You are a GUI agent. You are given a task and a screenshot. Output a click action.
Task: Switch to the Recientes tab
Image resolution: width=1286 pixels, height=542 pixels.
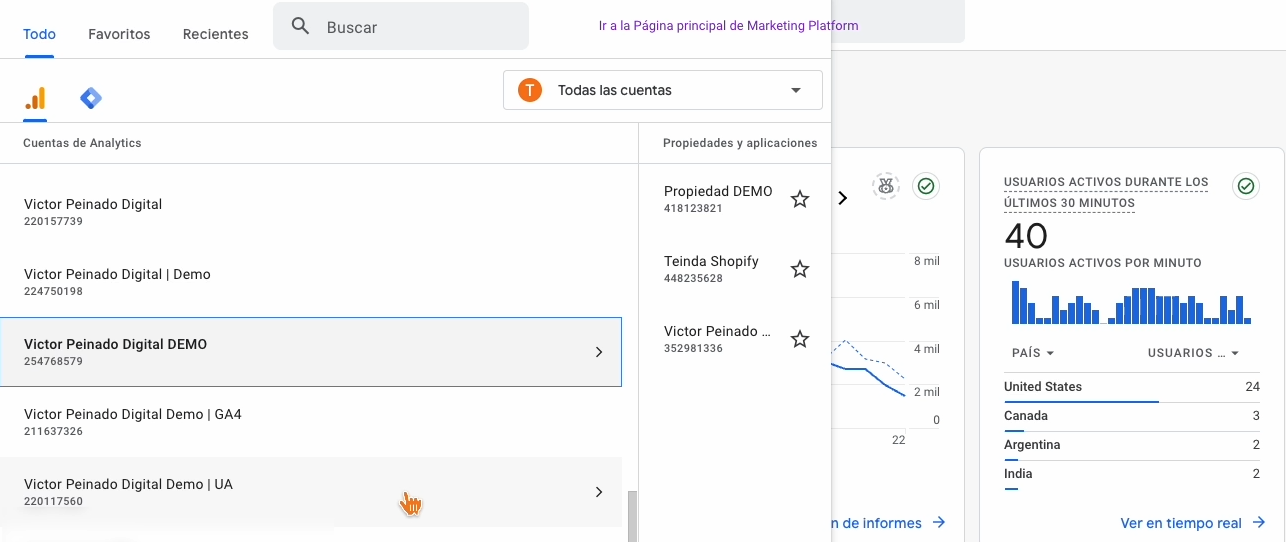point(215,34)
